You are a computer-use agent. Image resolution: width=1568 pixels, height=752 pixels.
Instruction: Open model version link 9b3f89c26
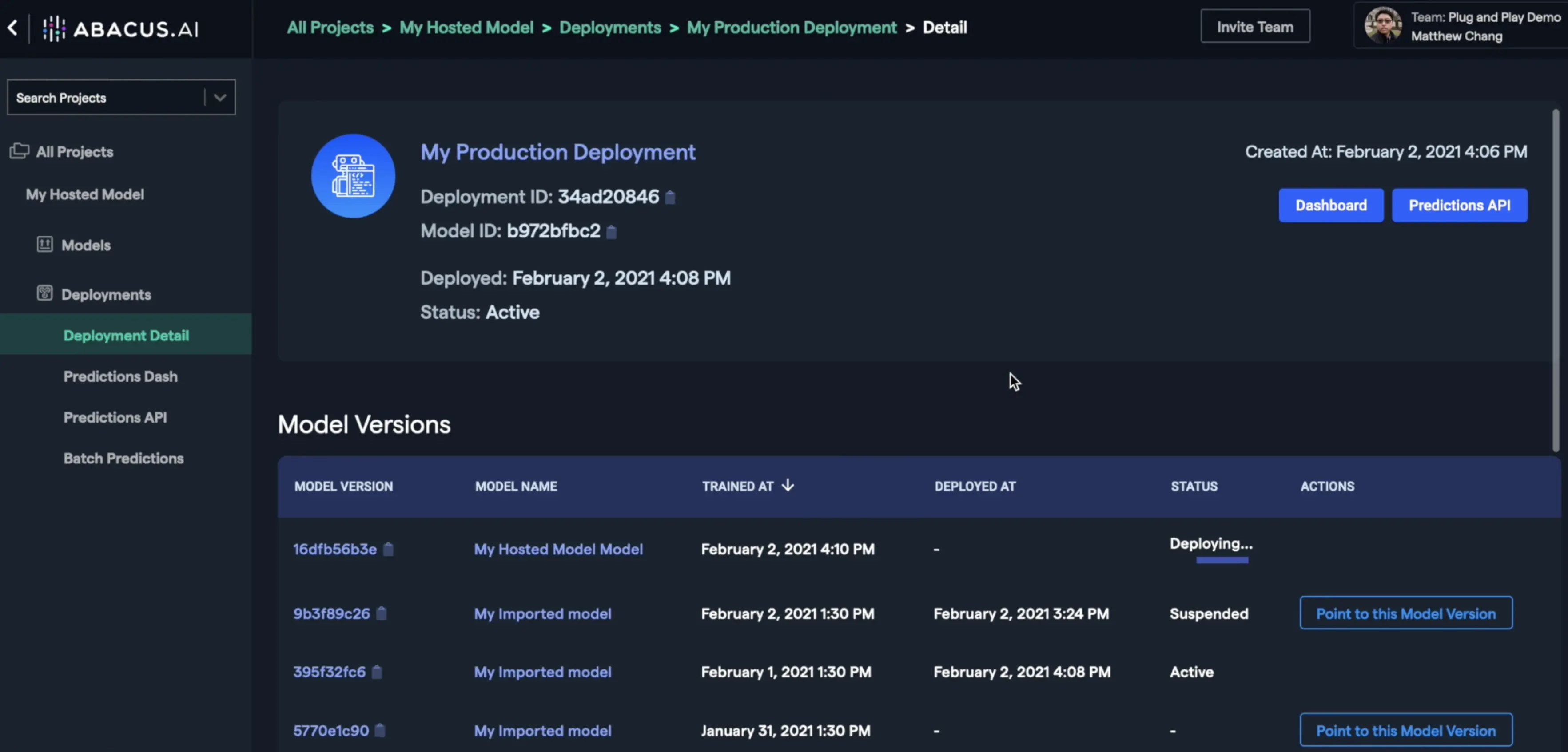(x=332, y=613)
